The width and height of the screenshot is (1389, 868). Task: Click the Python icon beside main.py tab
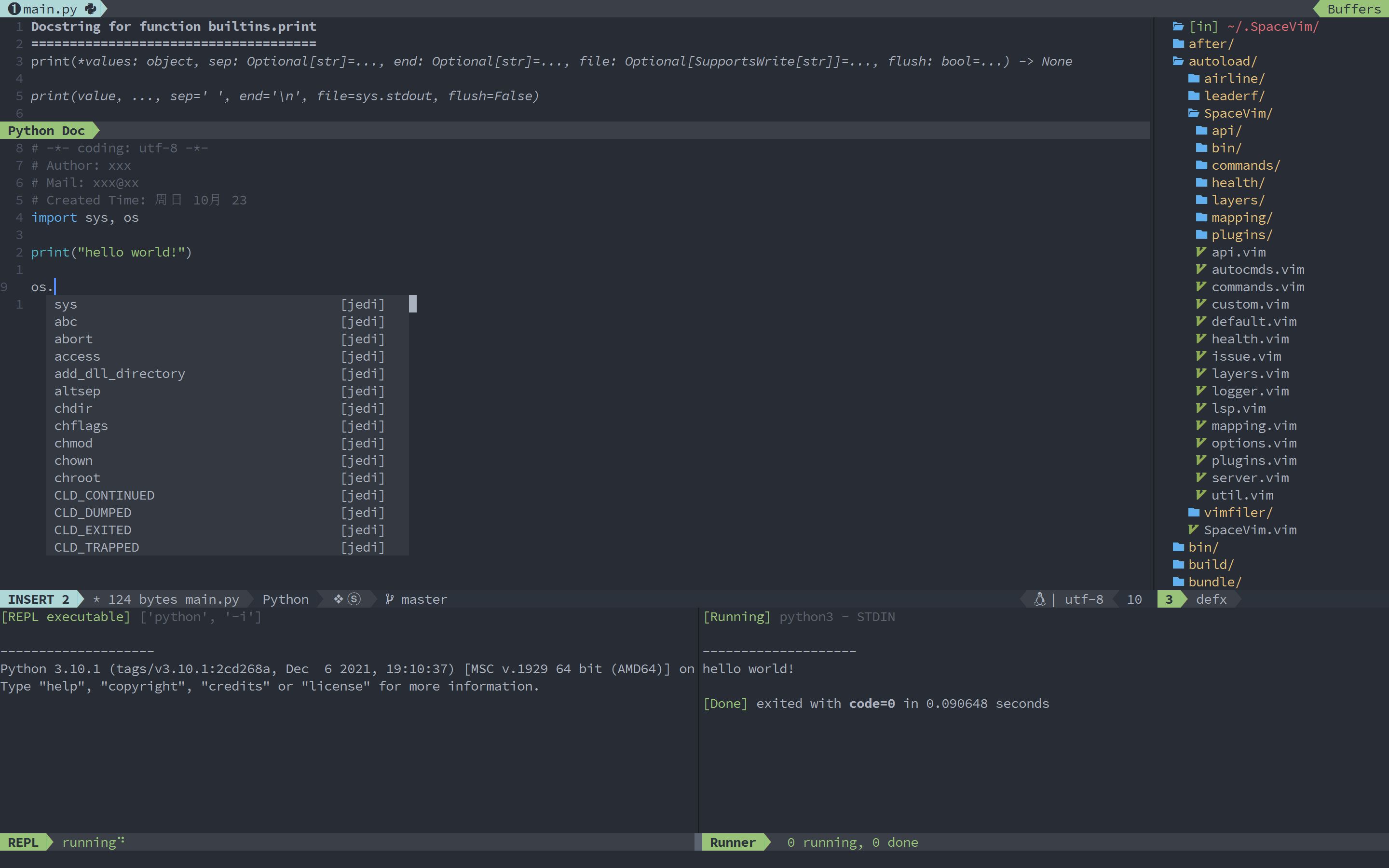tap(91, 9)
